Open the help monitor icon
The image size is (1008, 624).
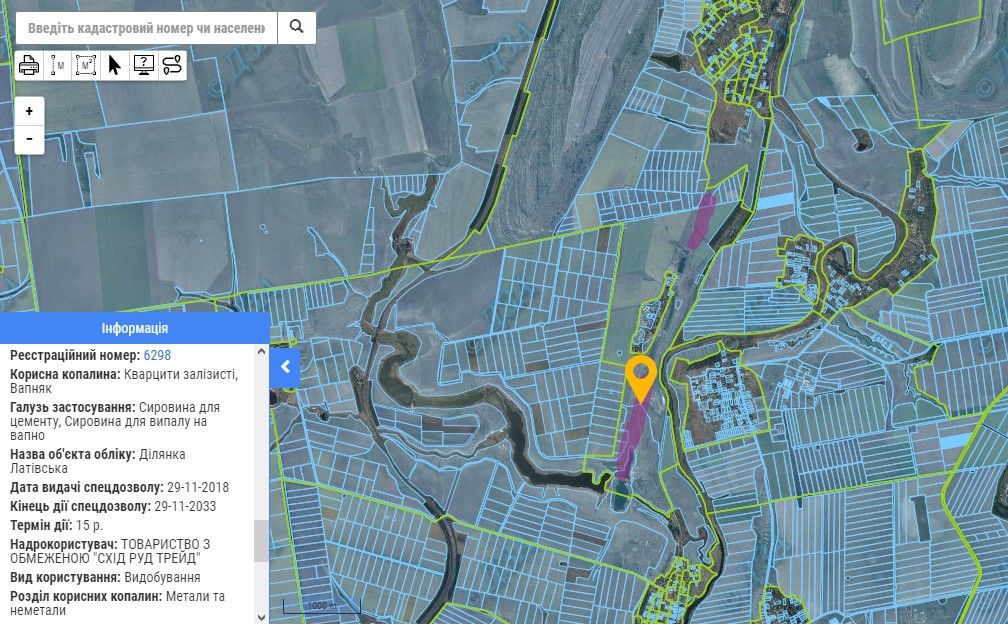coord(143,66)
